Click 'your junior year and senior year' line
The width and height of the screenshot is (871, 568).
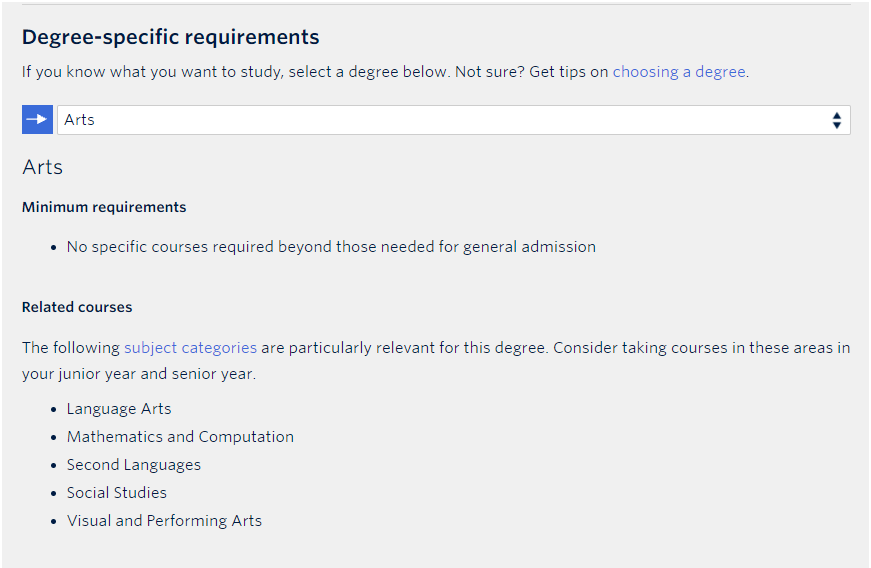click(139, 374)
